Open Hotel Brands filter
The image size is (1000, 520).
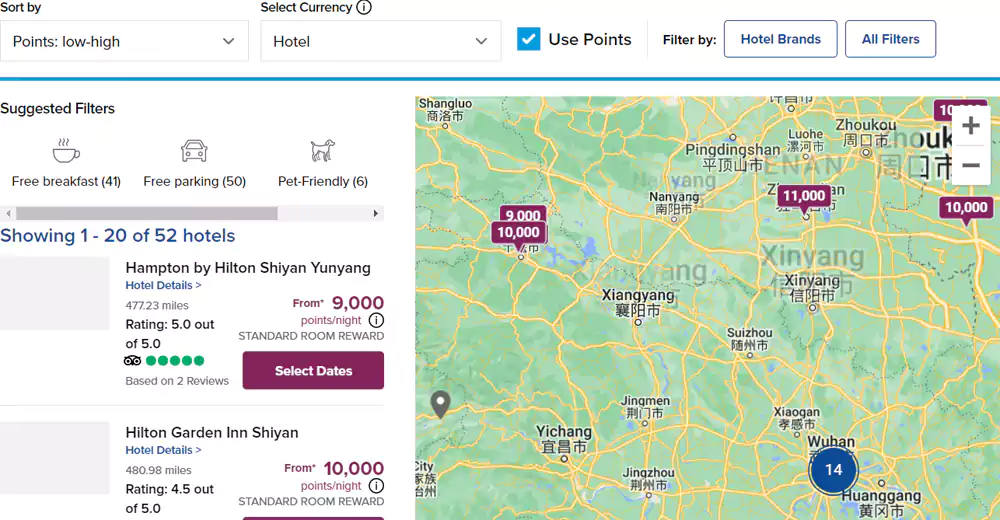[x=780, y=40]
